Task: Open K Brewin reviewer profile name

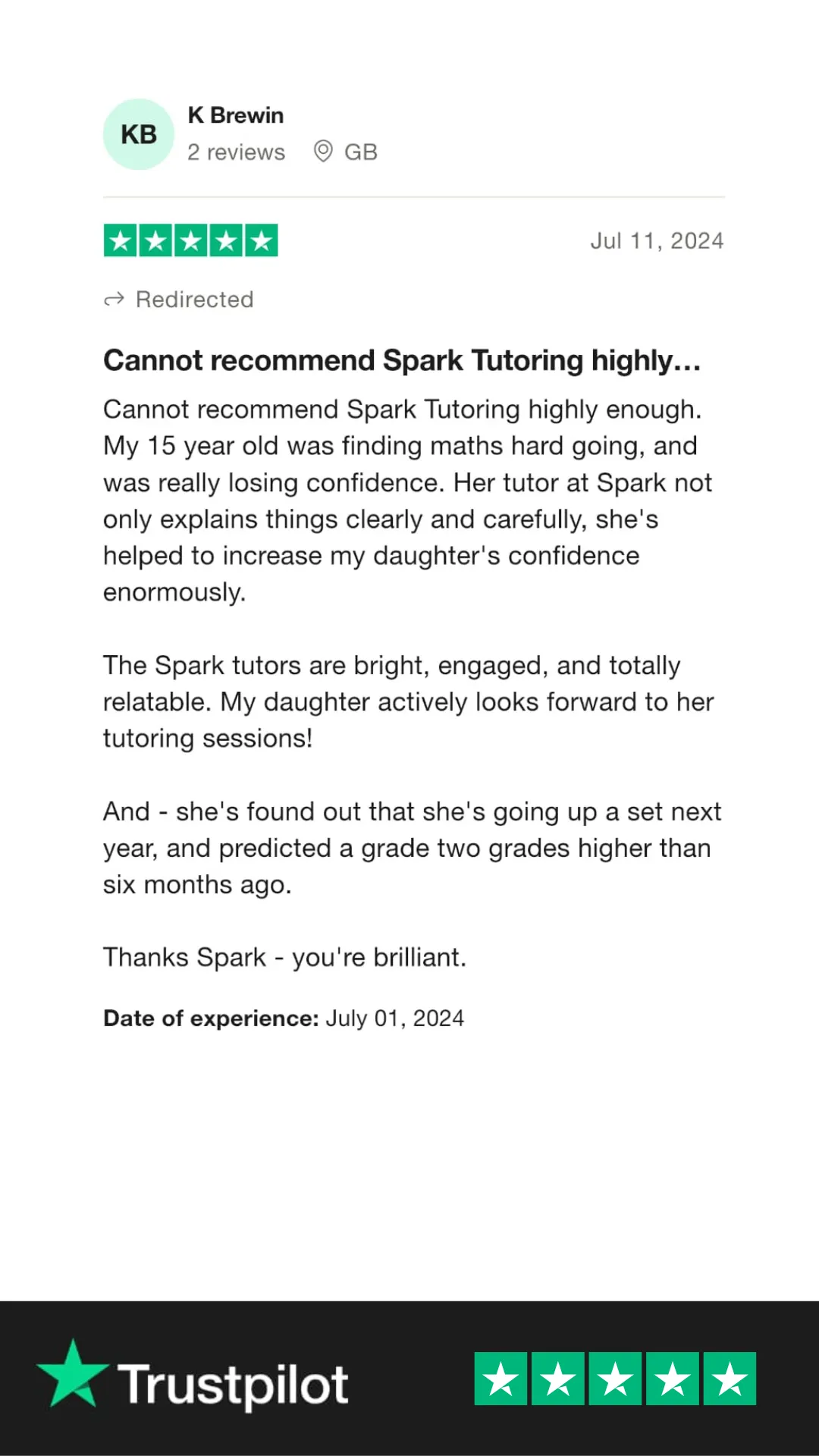Action: click(x=236, y=115)
